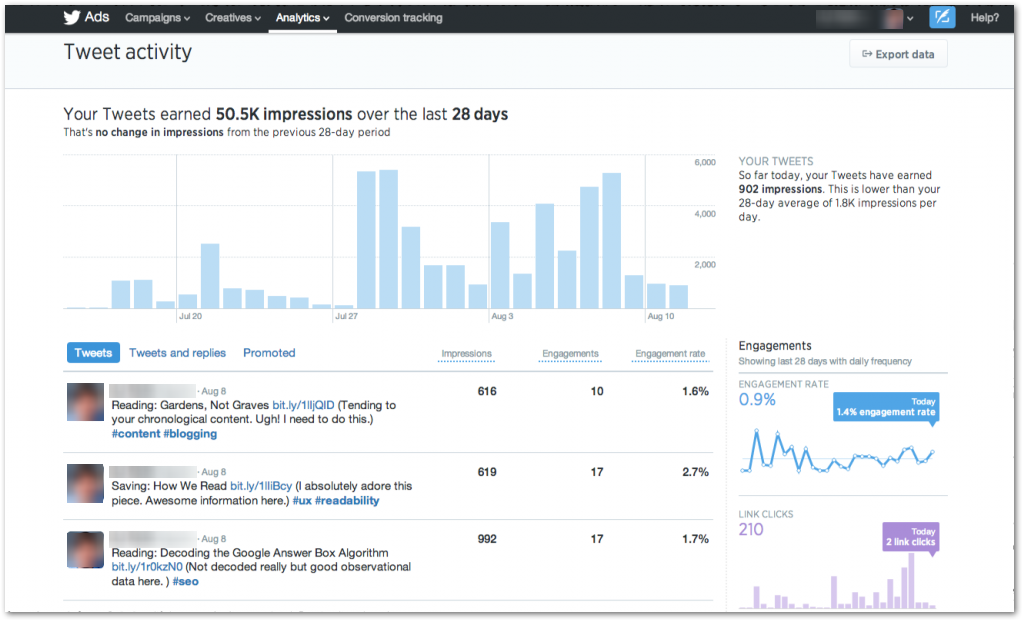Click Aug 8 date on How We Read tweet

(214, 472)
